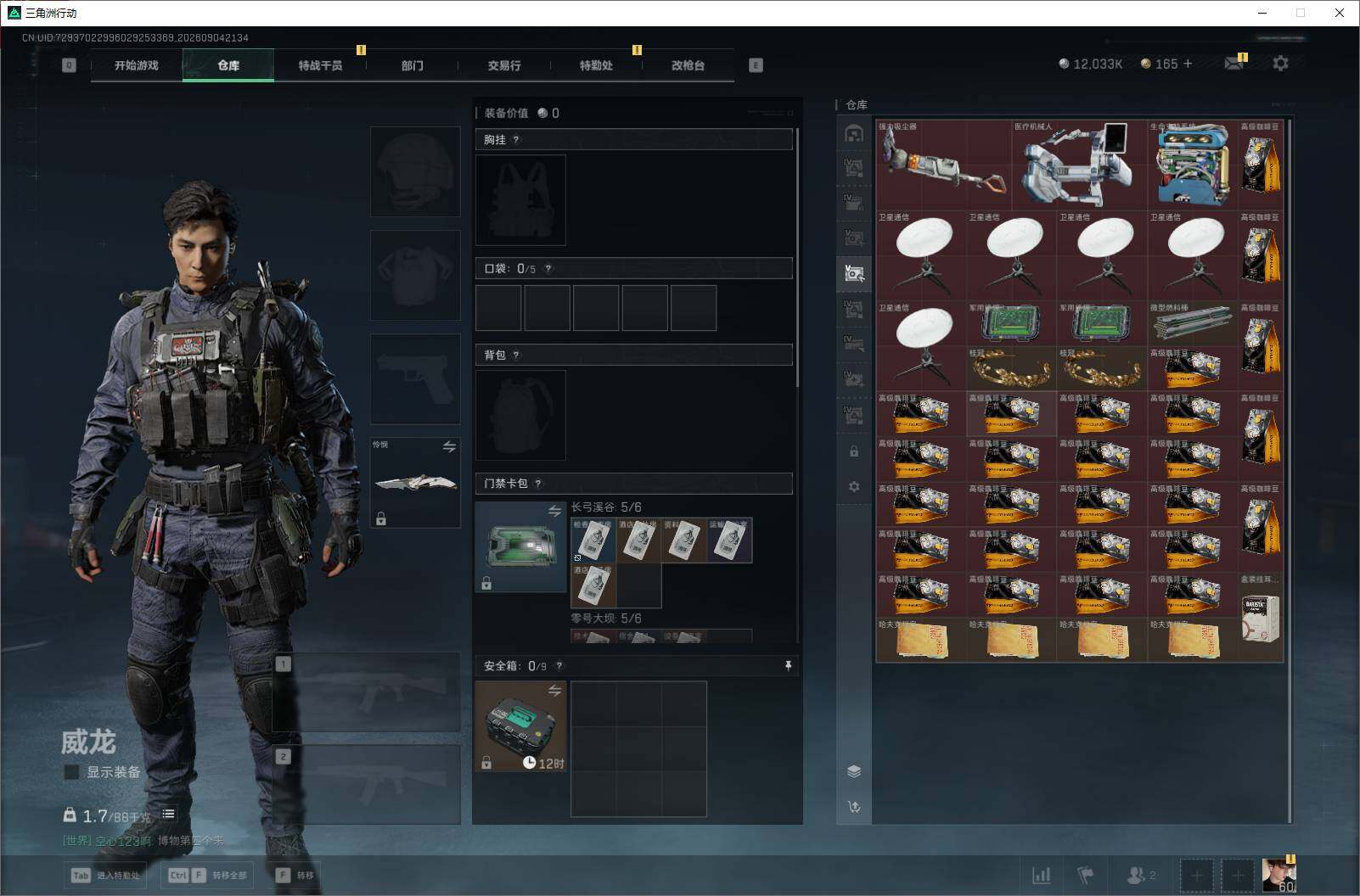Select the 强力吸尘器 item

(943, 165)
